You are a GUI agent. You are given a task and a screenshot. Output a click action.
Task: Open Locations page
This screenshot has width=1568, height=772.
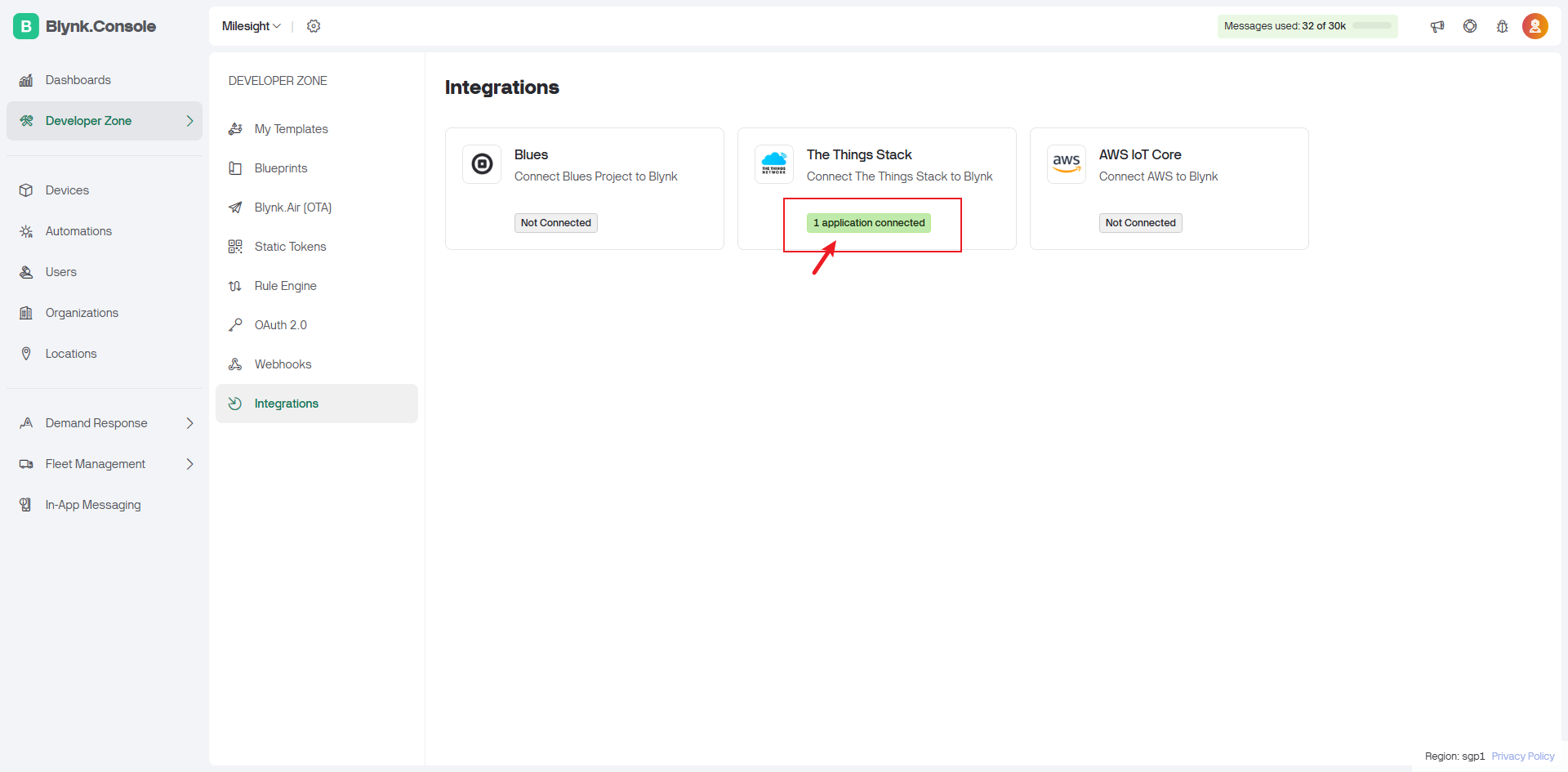tap(105, 354)
